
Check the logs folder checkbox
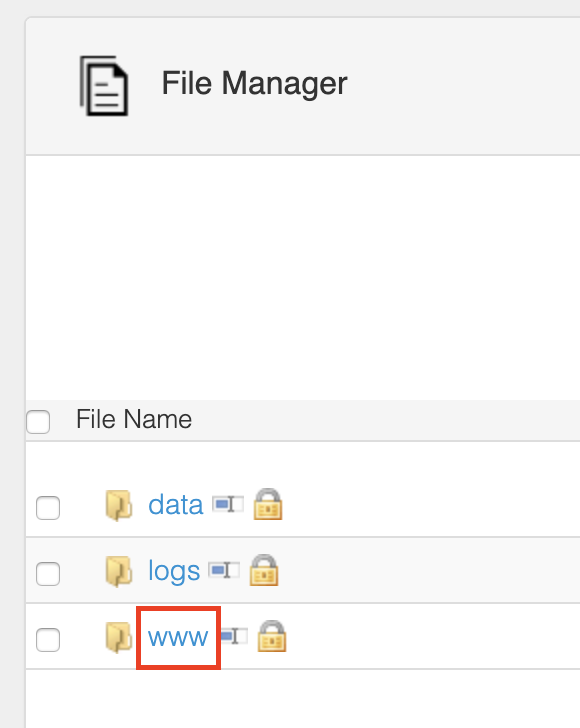click(x=48, y=574)
